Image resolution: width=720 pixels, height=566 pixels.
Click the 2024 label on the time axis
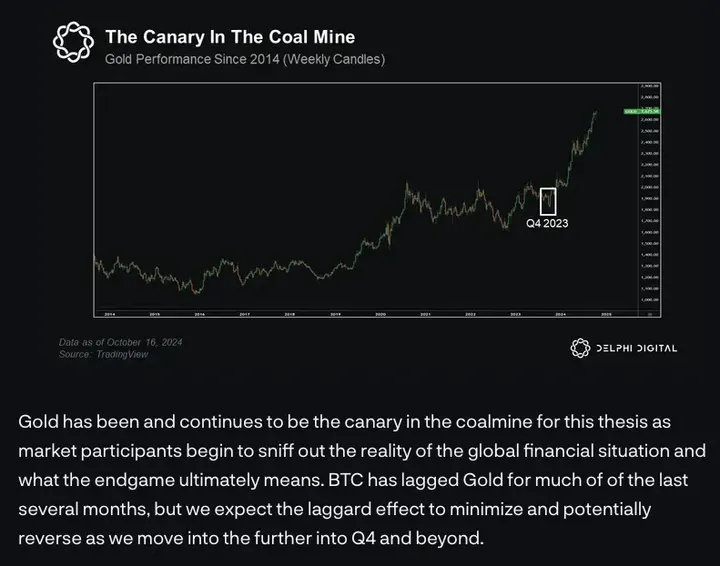pos(560,313)
